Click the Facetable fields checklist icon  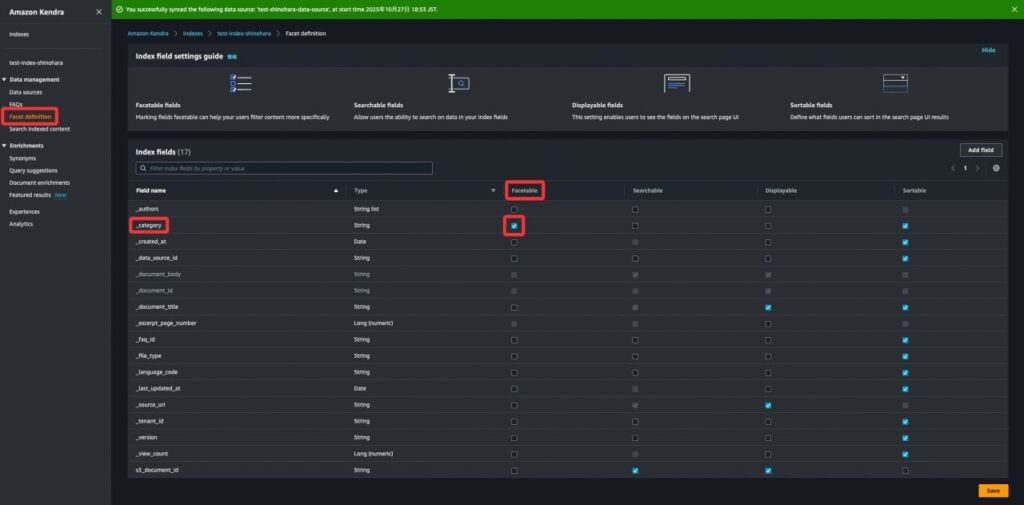(x=240, y=83)
